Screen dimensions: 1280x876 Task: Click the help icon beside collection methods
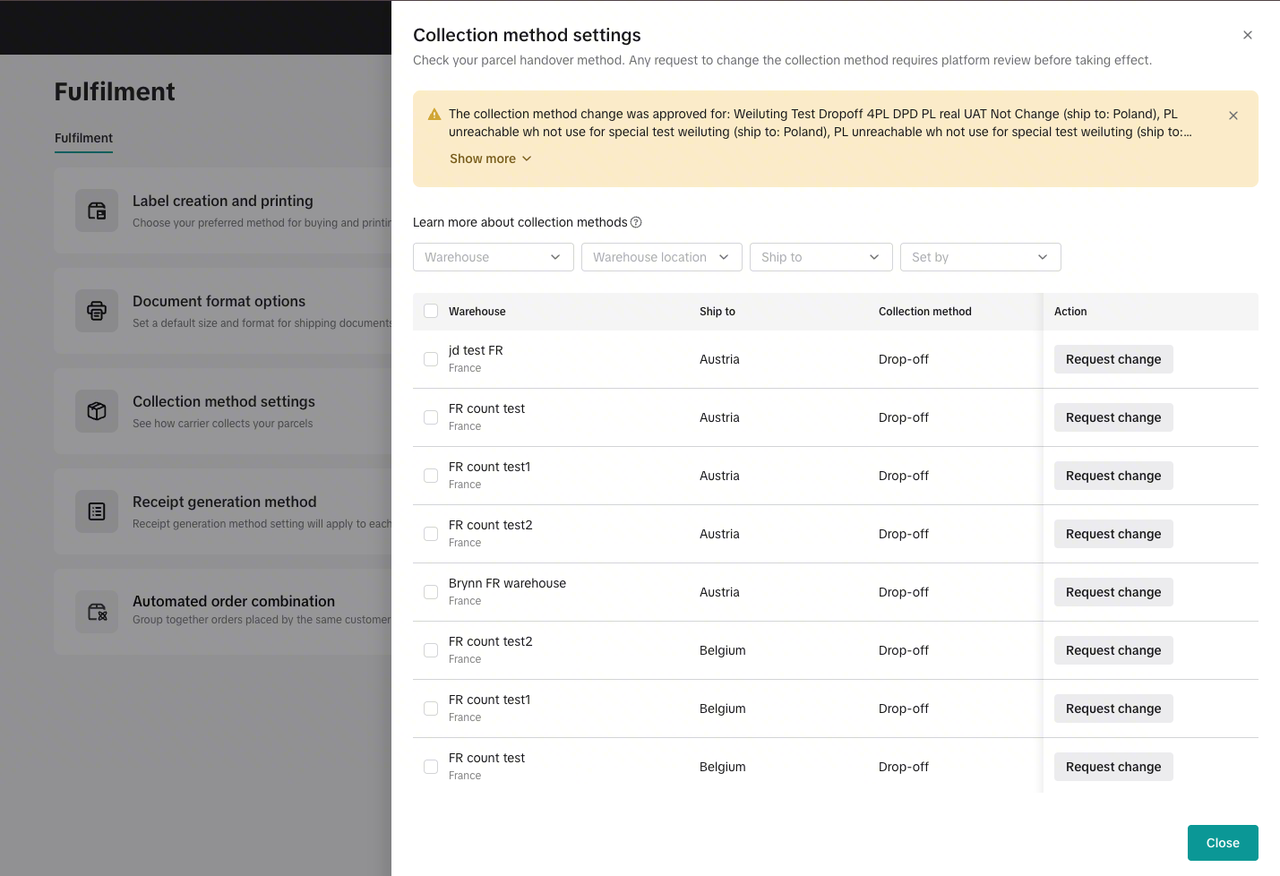[636, 222]
